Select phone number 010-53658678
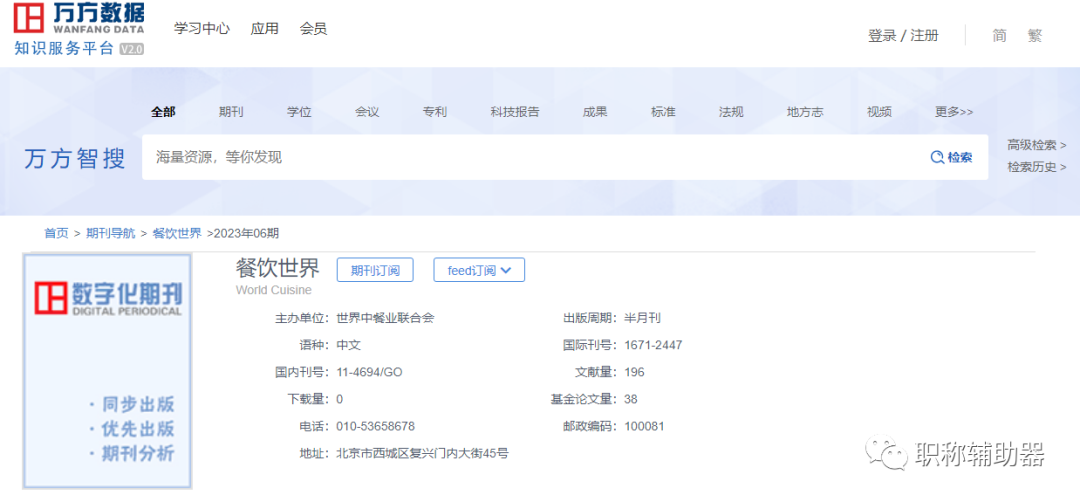This screenshot has height=502, width=1080. [375, 426]
